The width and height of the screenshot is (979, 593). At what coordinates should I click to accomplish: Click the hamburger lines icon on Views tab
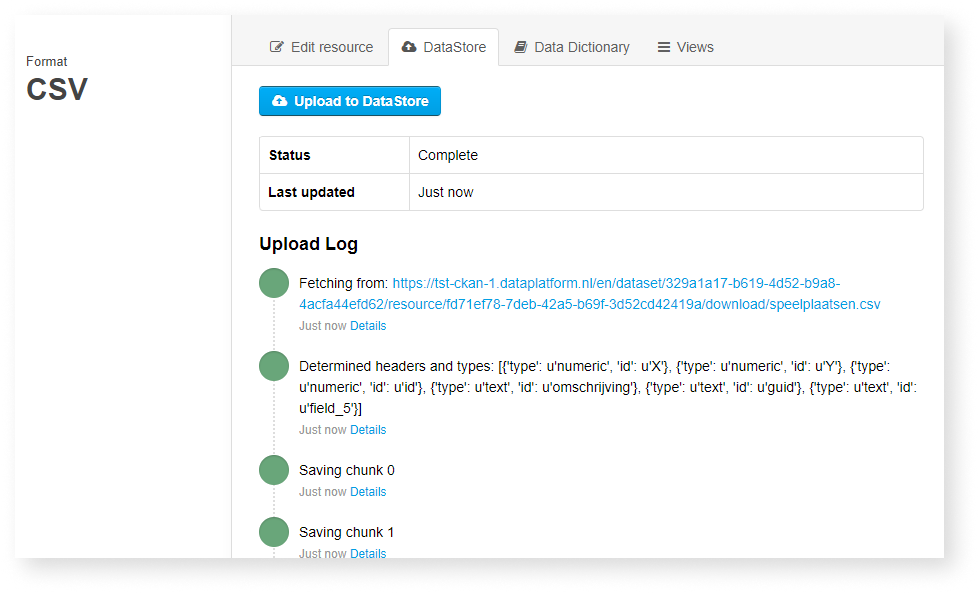pyautogui.click(x=664, y=47)
